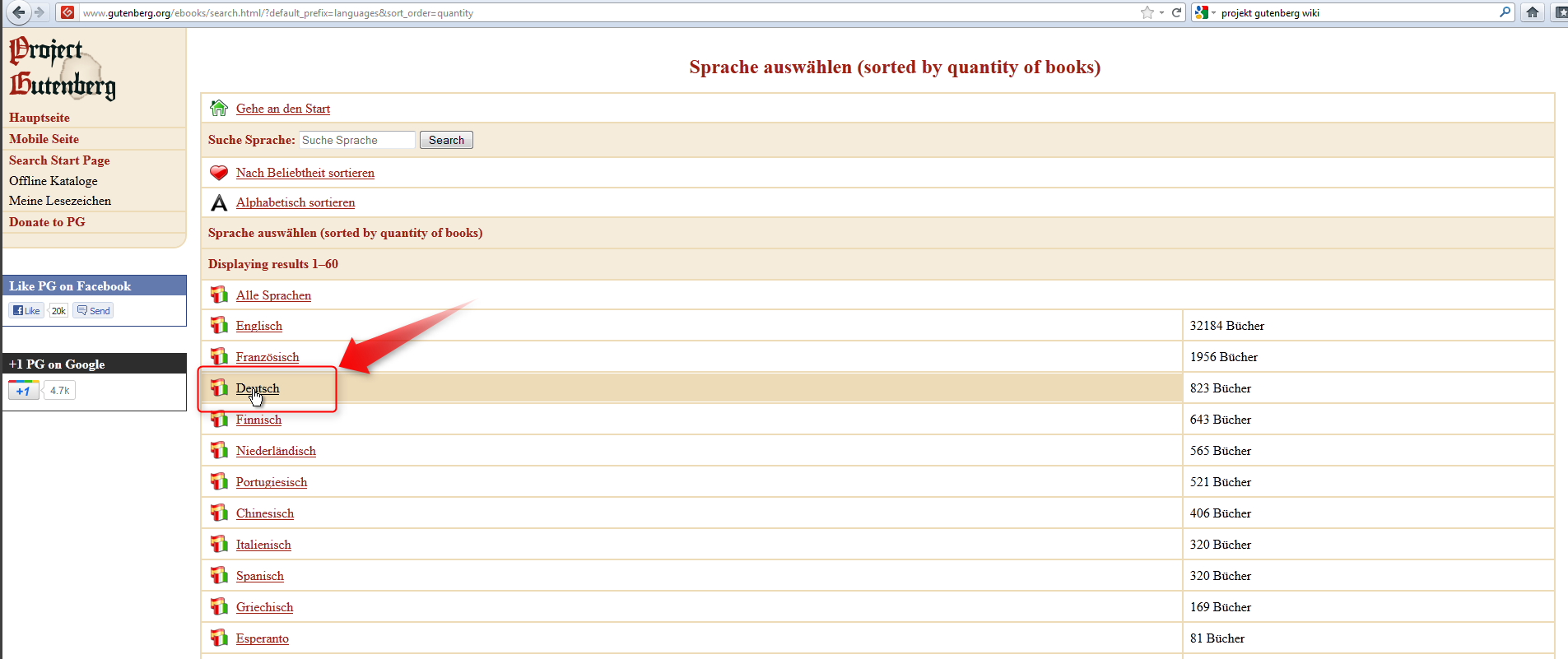Select the Chinesisch language link
This screenshot has height=659, width=1568.
pos(265,513)
